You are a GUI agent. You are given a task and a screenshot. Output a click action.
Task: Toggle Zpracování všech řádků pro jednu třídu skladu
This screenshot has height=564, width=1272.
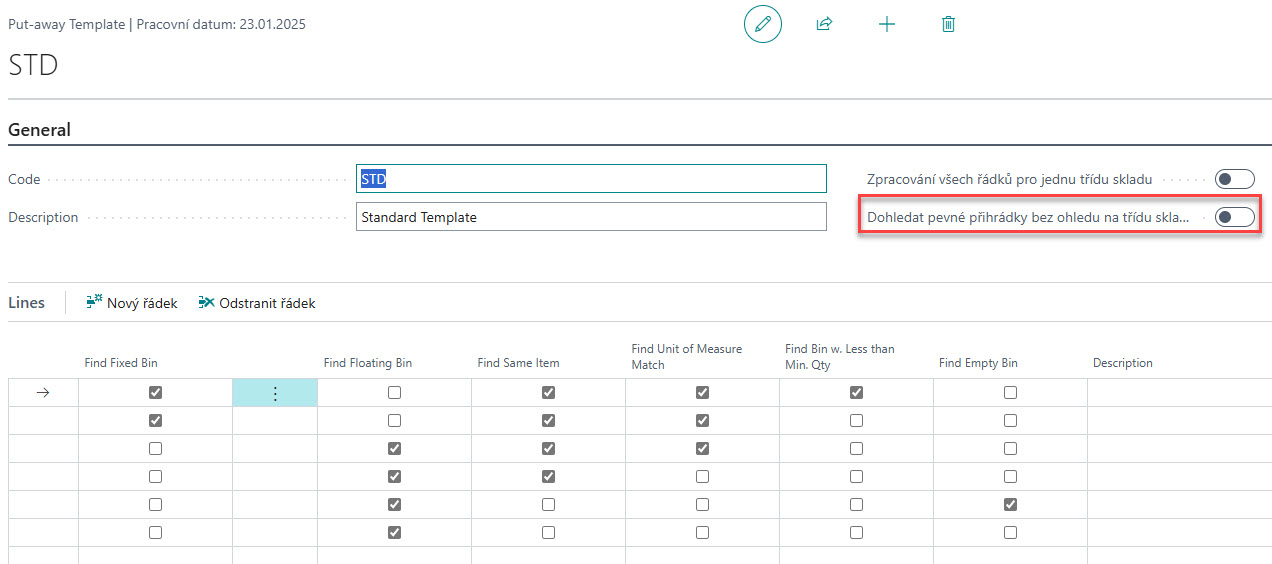click(x=1234, y=179)
